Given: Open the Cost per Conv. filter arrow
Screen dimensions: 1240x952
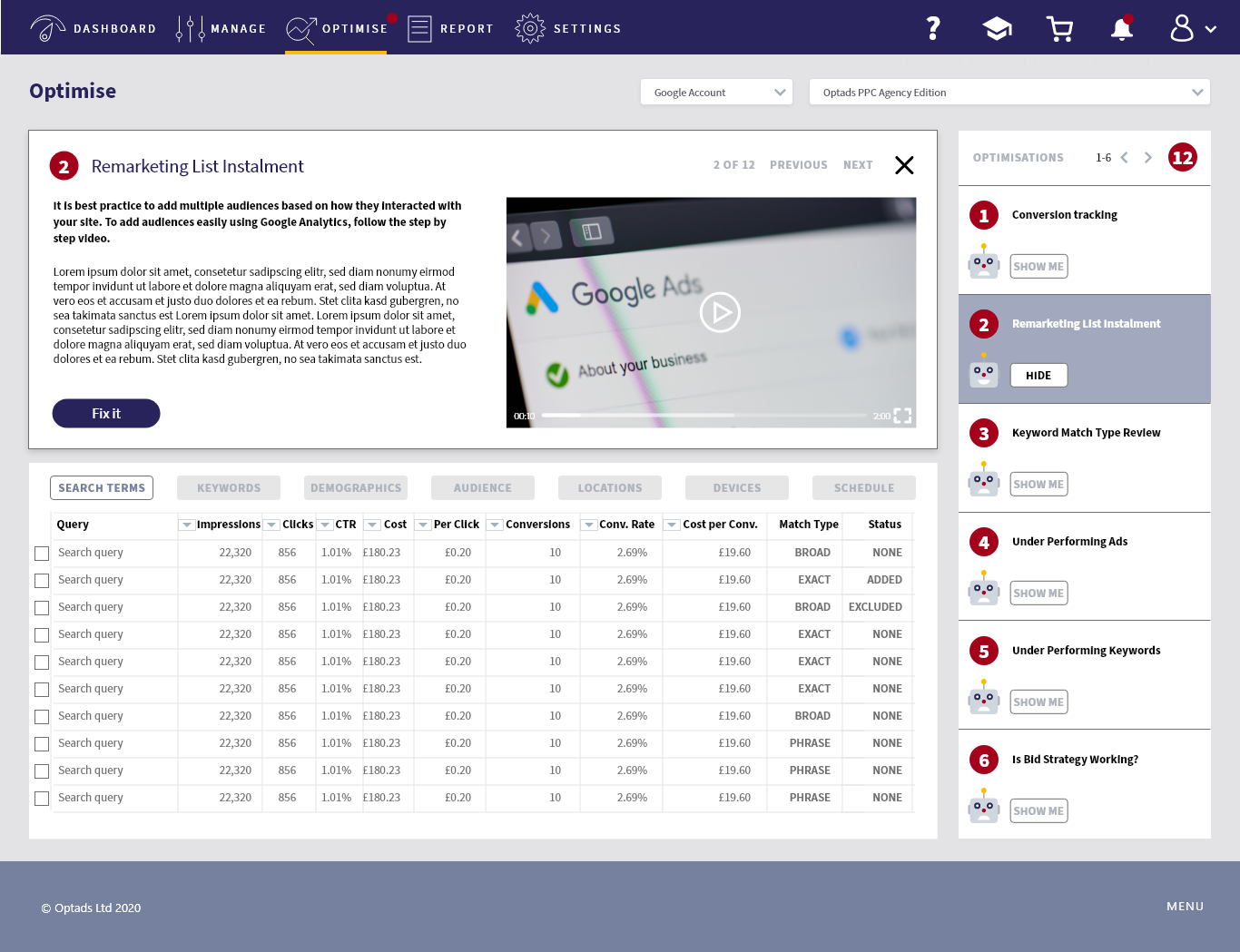Looking at the screenshot, I should [672, 525].
